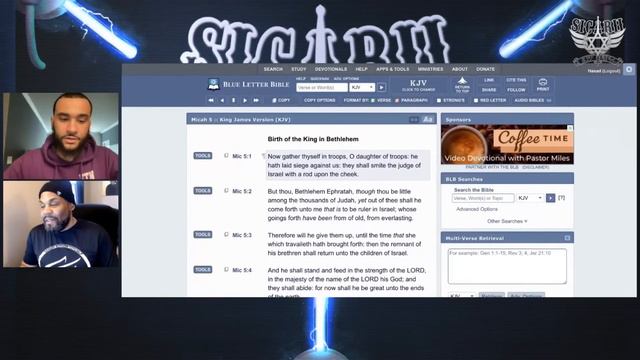The height and width of the screenshot is (360, 640).
Task: Tick the checkbox next to Mic 5:1
Action: 226,156
